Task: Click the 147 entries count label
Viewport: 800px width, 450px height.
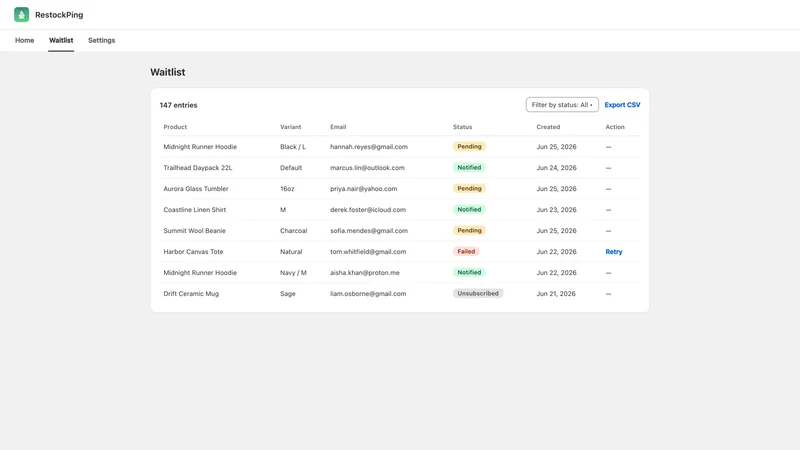Action: 179,105
